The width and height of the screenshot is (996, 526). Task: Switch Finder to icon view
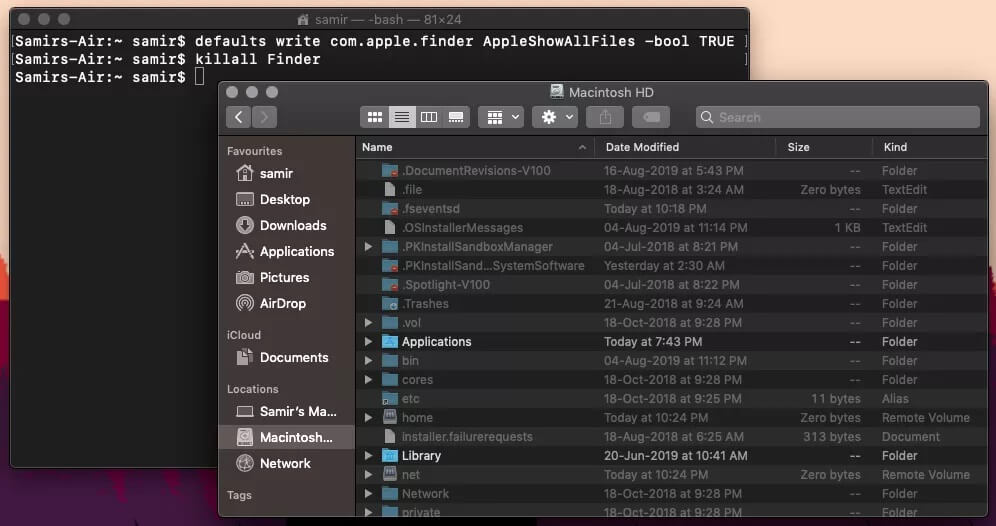click(375, 117)
